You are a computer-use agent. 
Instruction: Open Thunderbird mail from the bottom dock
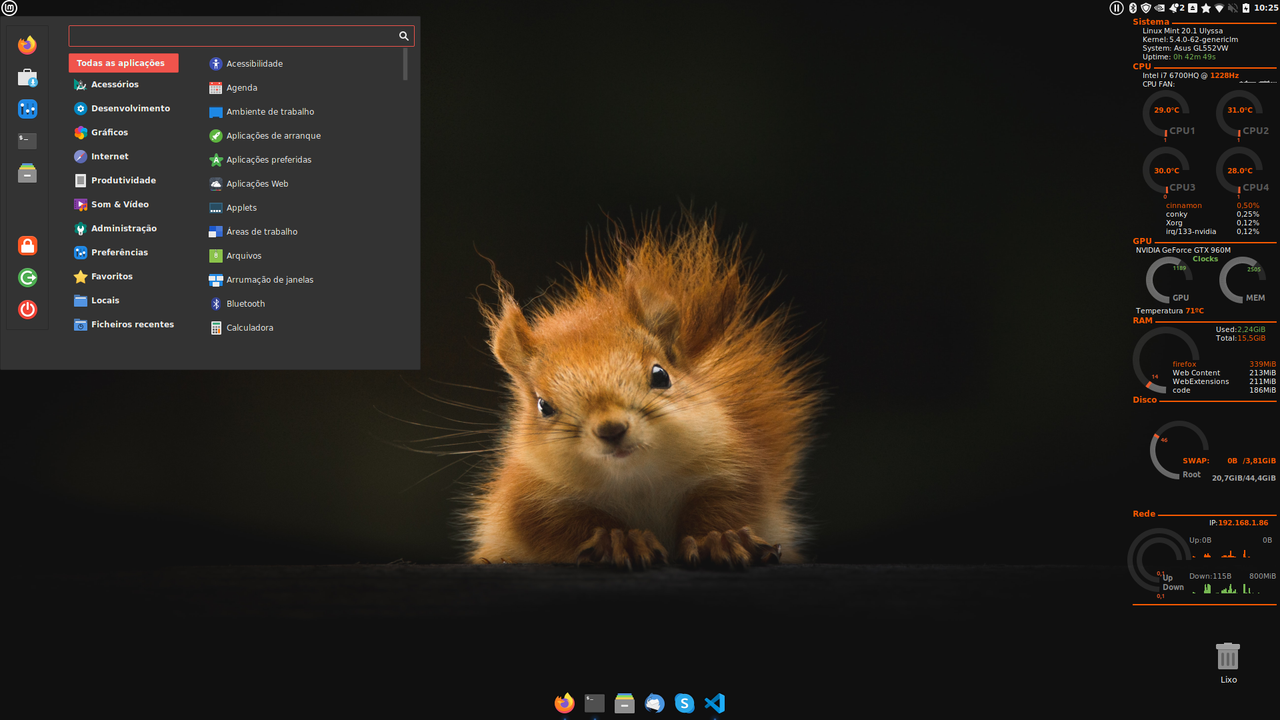point(655,703)
